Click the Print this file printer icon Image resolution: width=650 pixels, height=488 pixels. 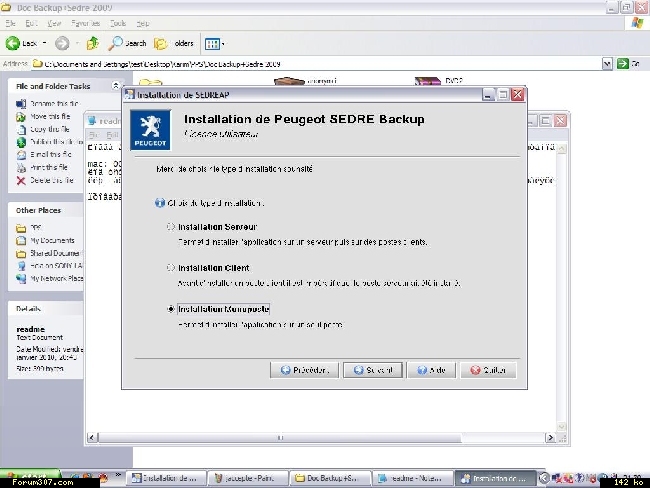pyautogui.click(x=21, y=168)
